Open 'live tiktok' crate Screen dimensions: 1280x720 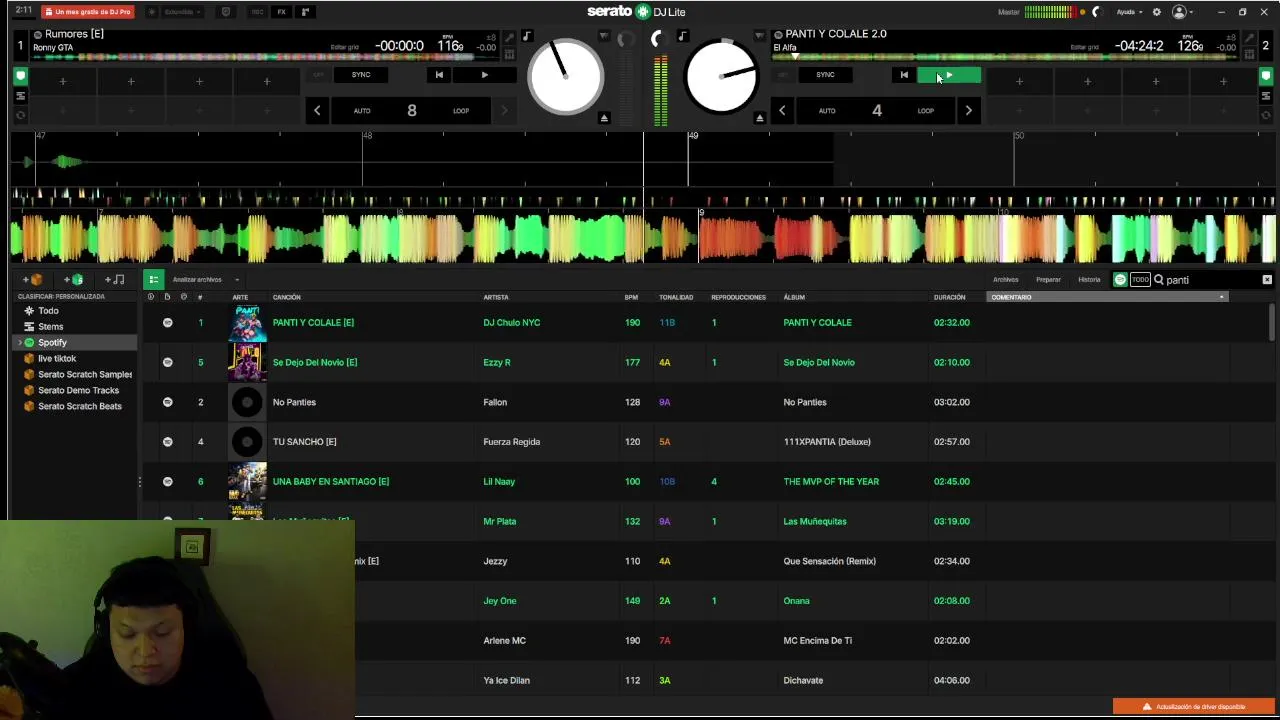pos(57,359)
